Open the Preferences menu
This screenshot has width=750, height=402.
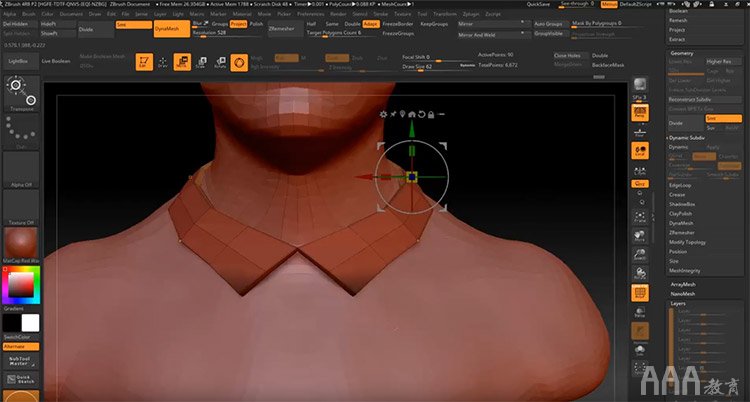[311, 14]
